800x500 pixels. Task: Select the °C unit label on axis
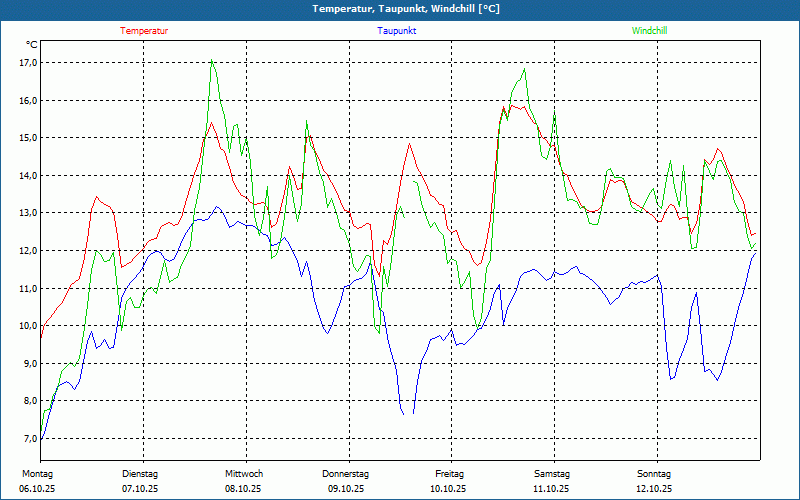(32, 45)
